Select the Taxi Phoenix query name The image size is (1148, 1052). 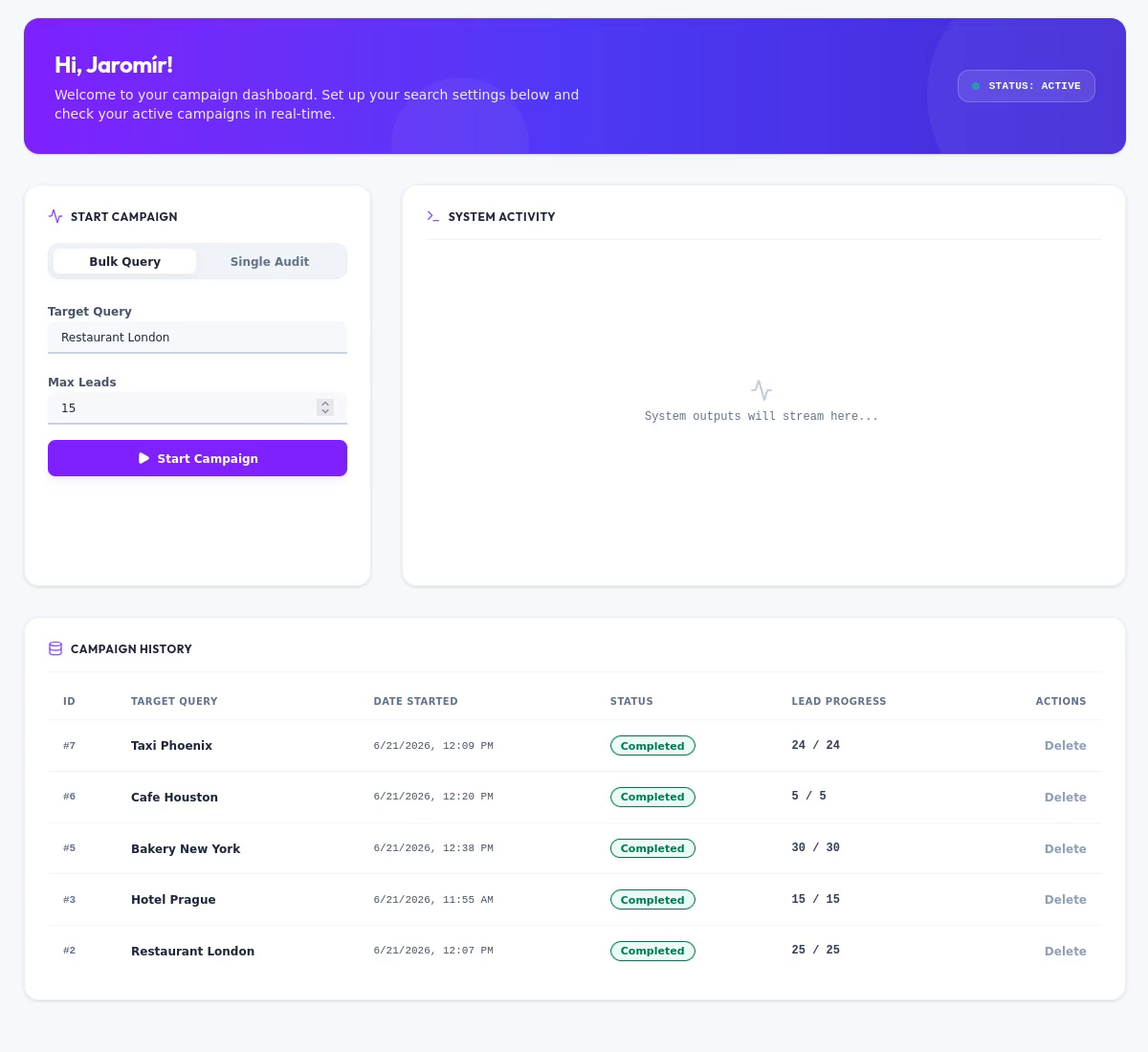coord(171,746)
